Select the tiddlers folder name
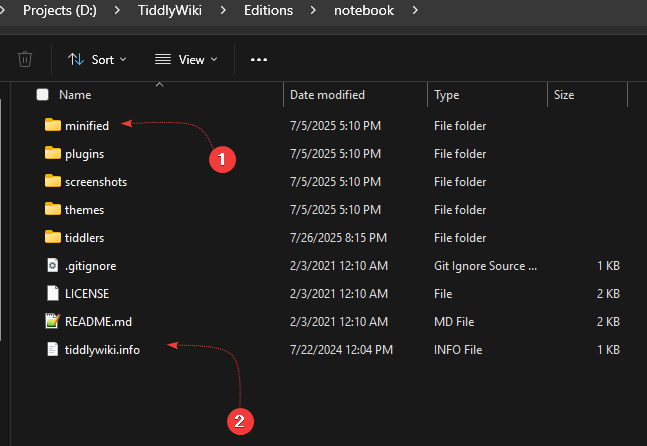The image size is (647, 446). click(x=84, y=238)
